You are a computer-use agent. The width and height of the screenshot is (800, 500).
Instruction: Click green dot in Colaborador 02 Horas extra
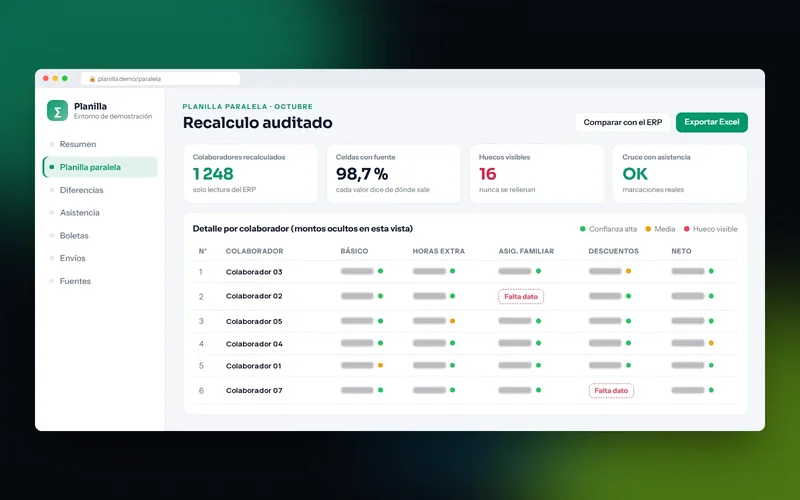pos(453,296)
